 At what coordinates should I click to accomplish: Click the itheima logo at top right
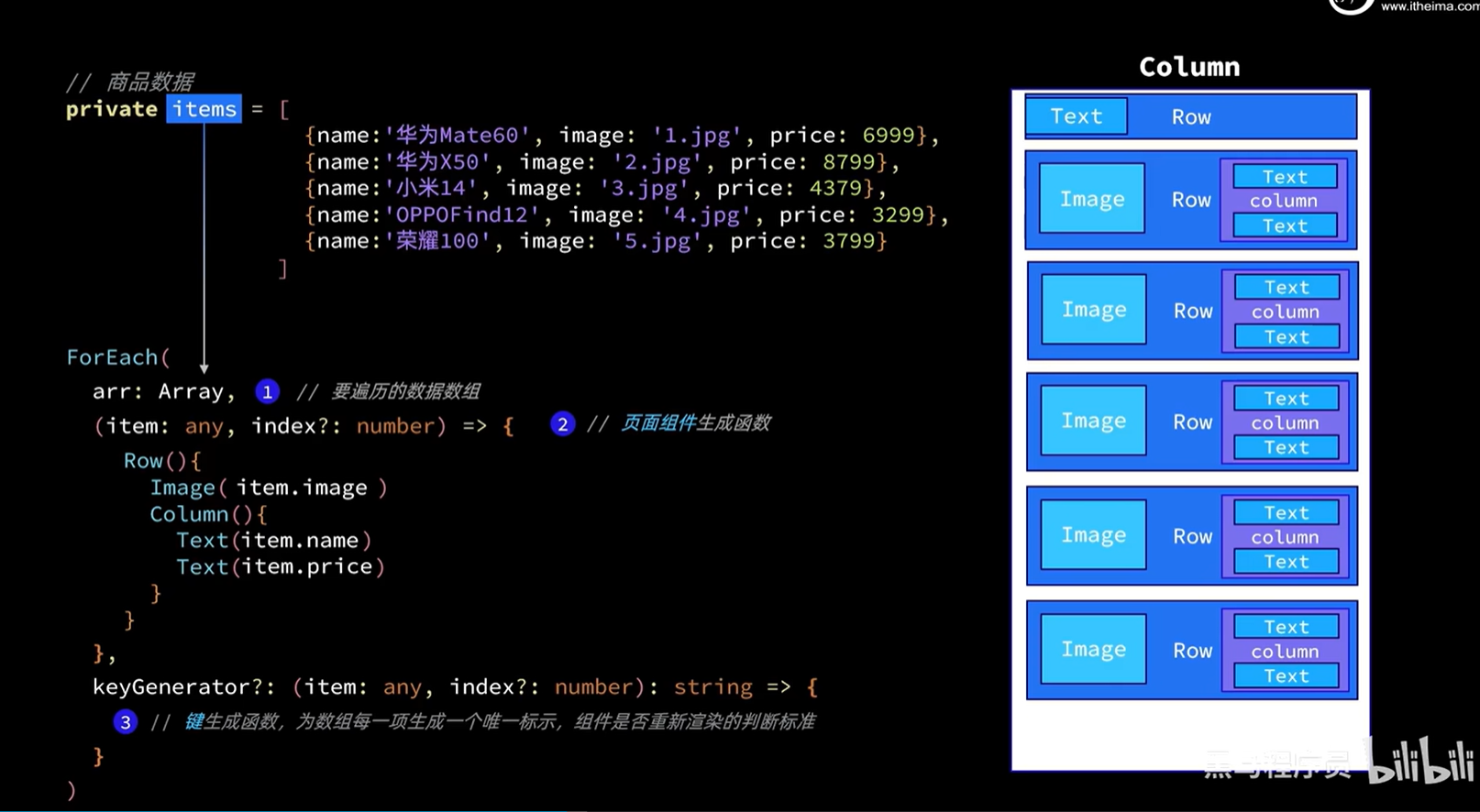point(1351,5)
